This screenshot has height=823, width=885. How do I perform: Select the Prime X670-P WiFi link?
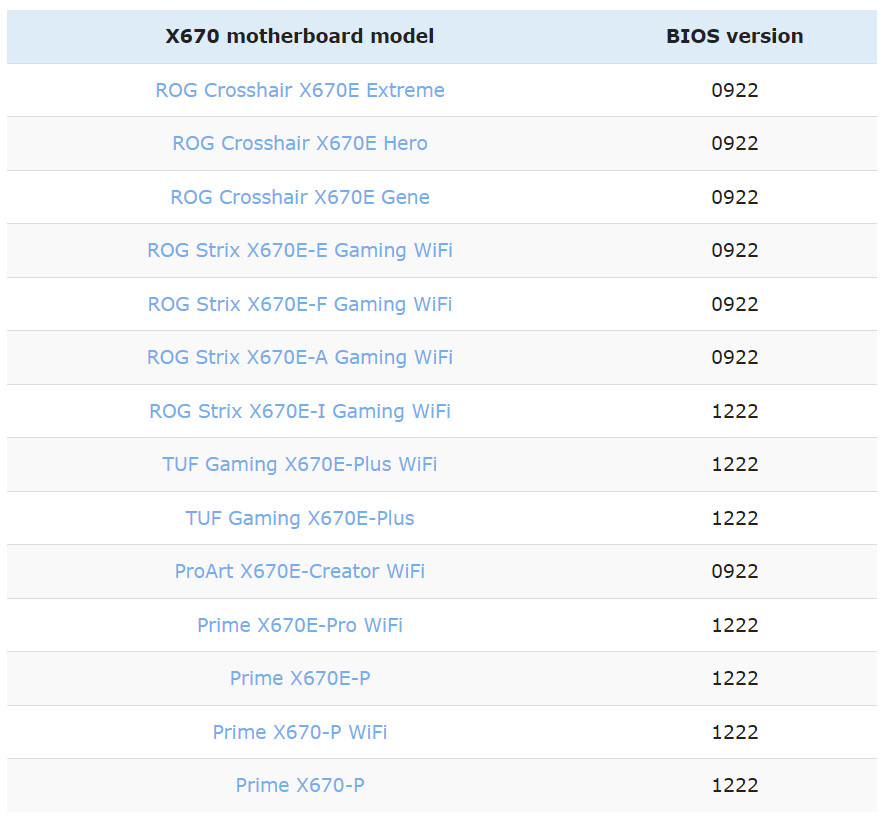[300, 732]
